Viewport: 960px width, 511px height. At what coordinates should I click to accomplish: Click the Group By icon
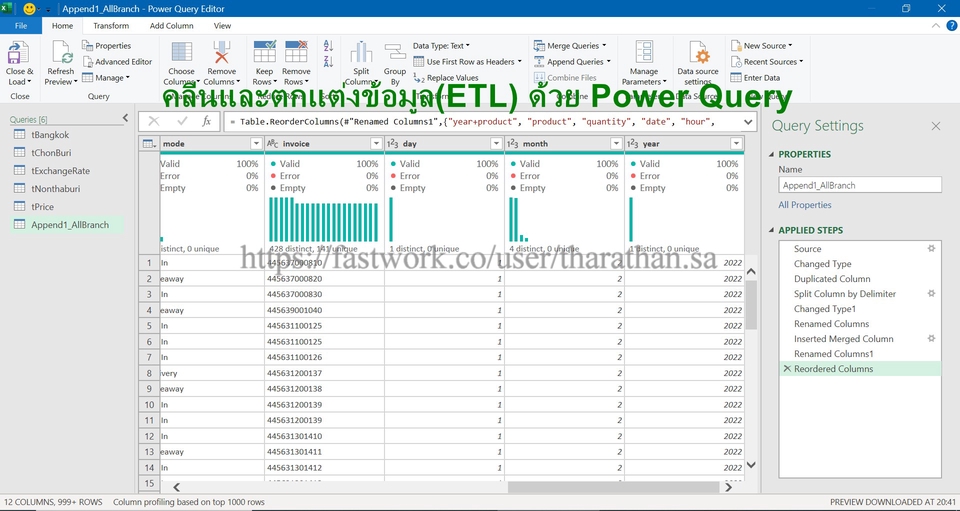click(395, 53)
